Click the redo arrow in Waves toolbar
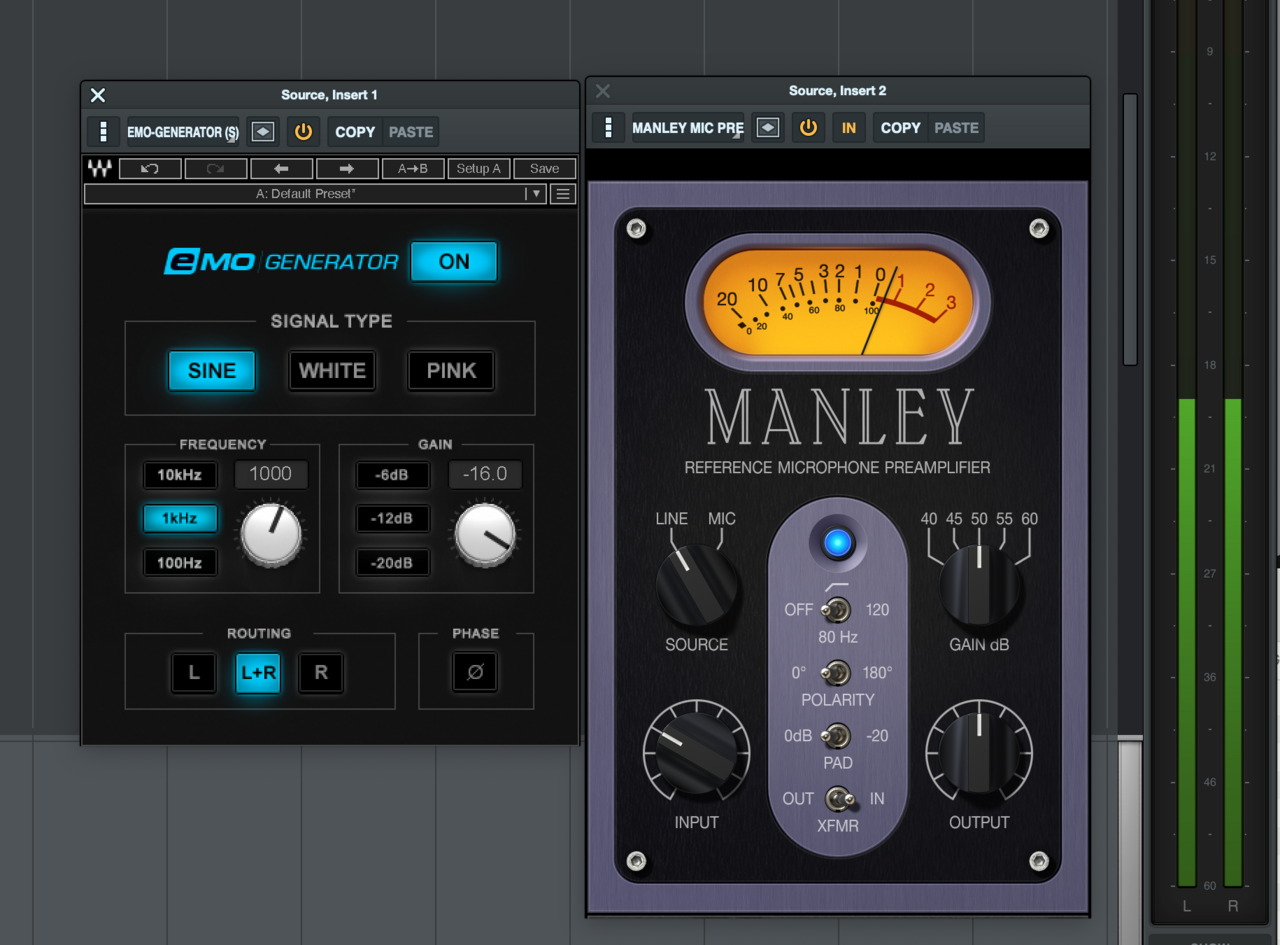 click(215, 169)
